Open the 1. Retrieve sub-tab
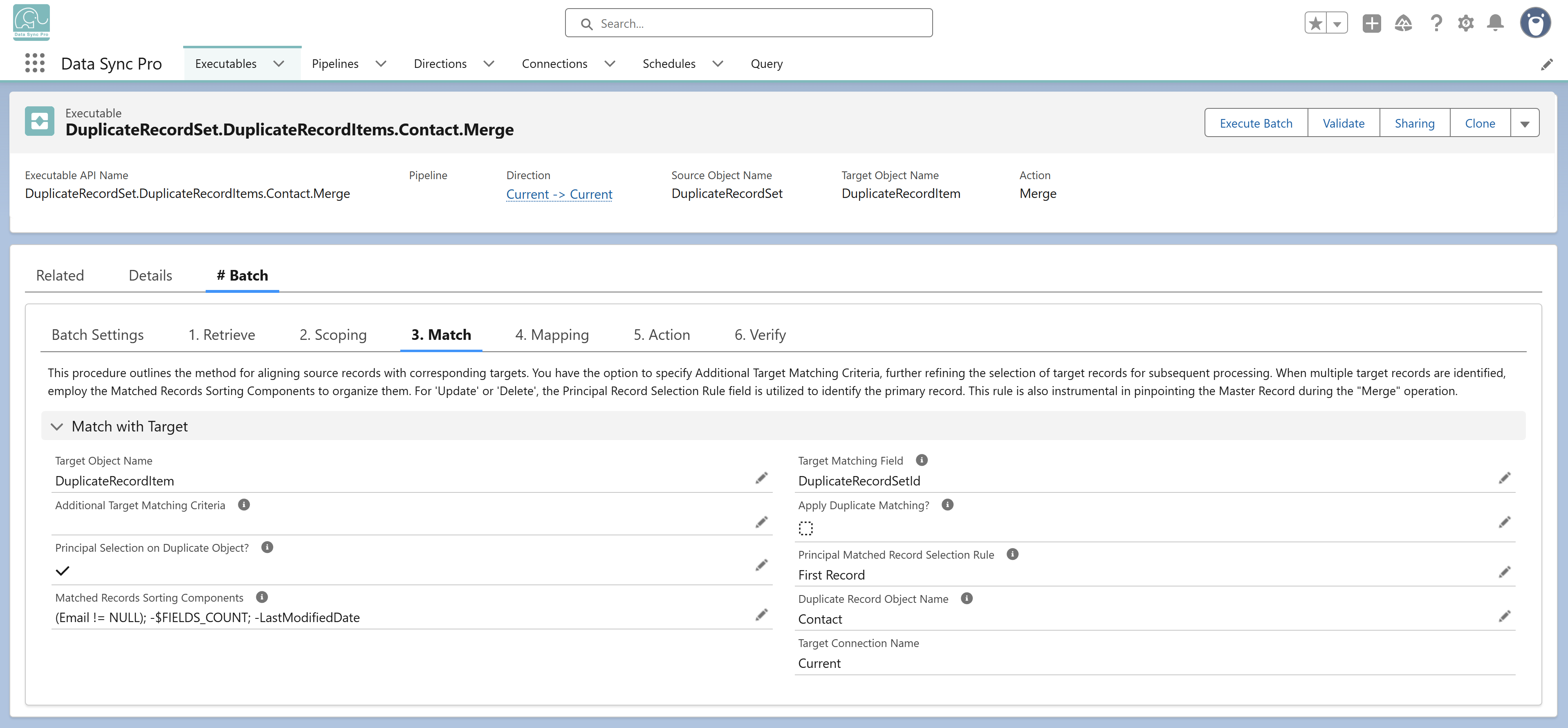 click(222, 335)
